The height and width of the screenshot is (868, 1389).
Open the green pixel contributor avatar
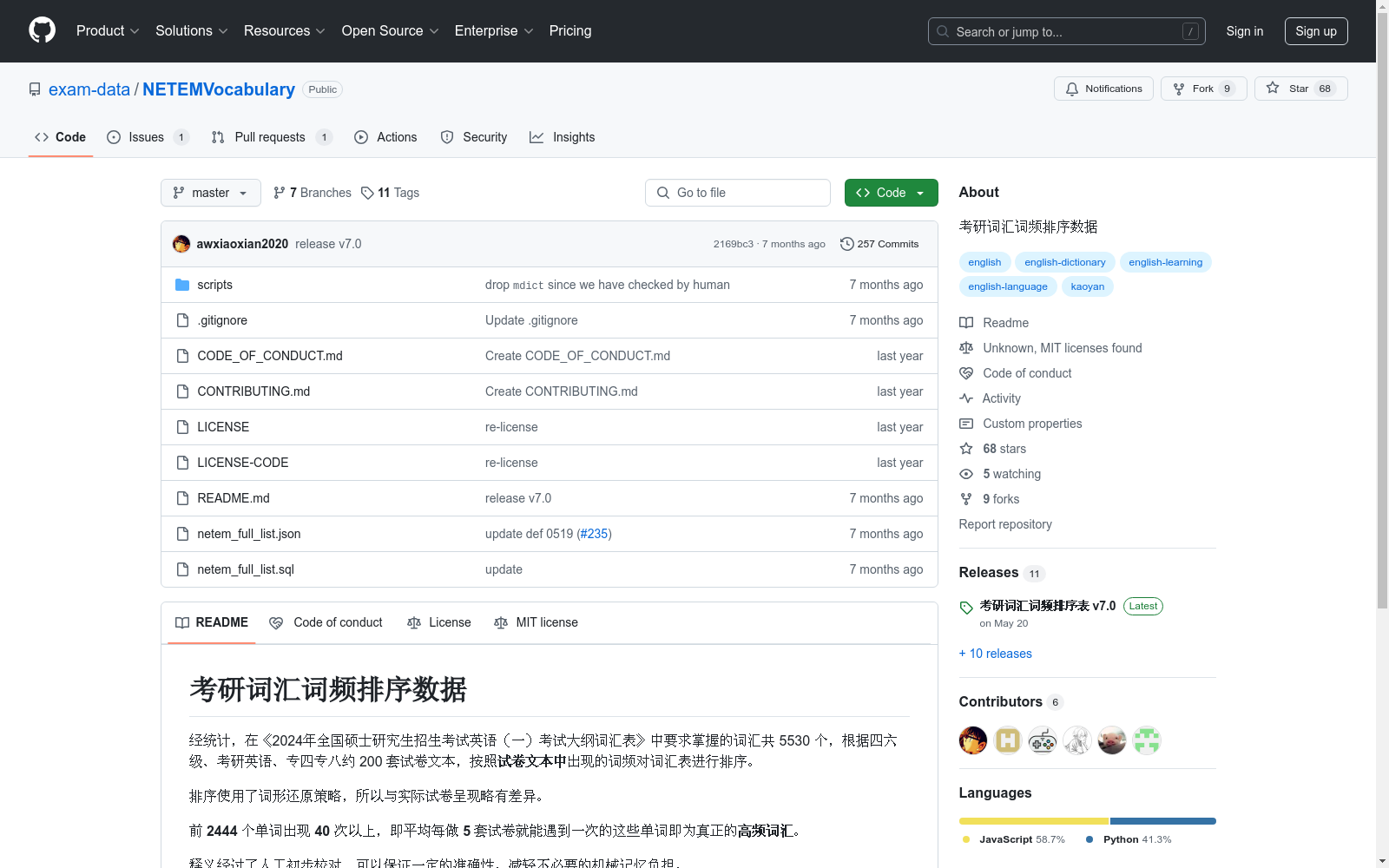click(x=1147, y=740)
